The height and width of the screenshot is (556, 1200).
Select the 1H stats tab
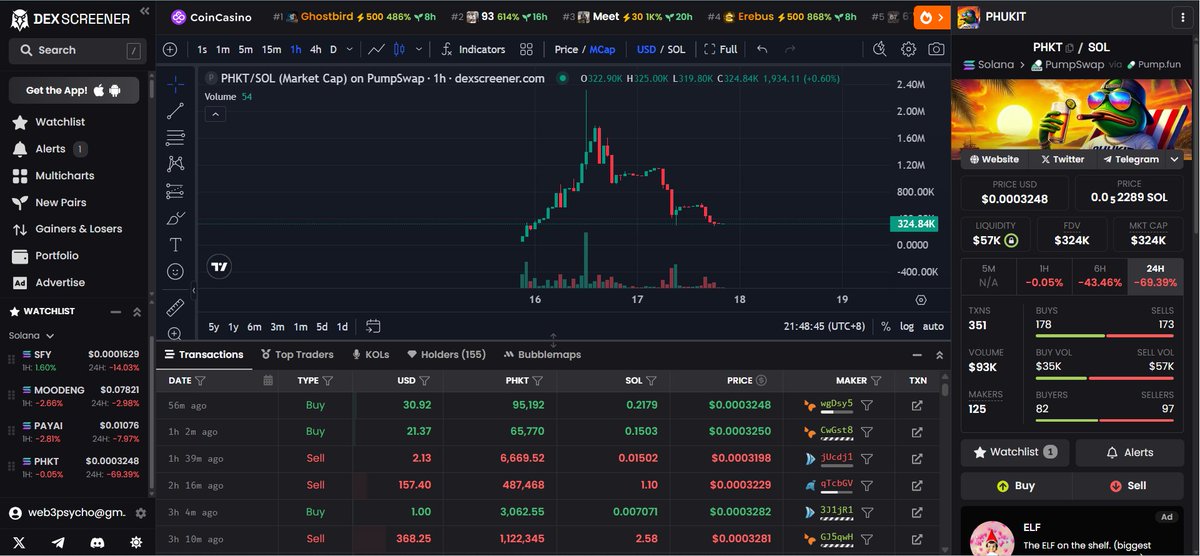pyautogui.click(x=1044, y=276)
